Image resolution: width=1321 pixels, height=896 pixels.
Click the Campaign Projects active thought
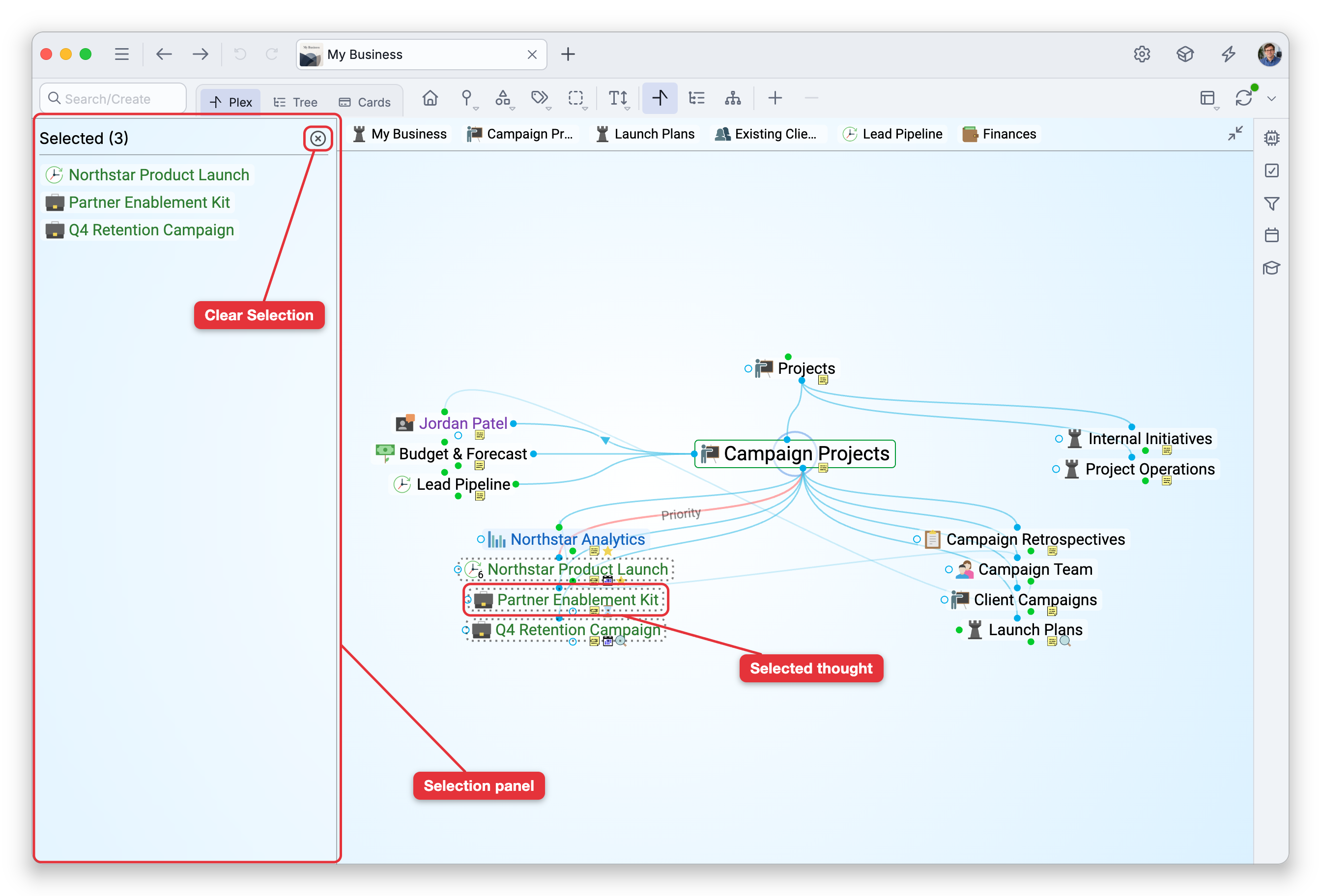[795, 453]
